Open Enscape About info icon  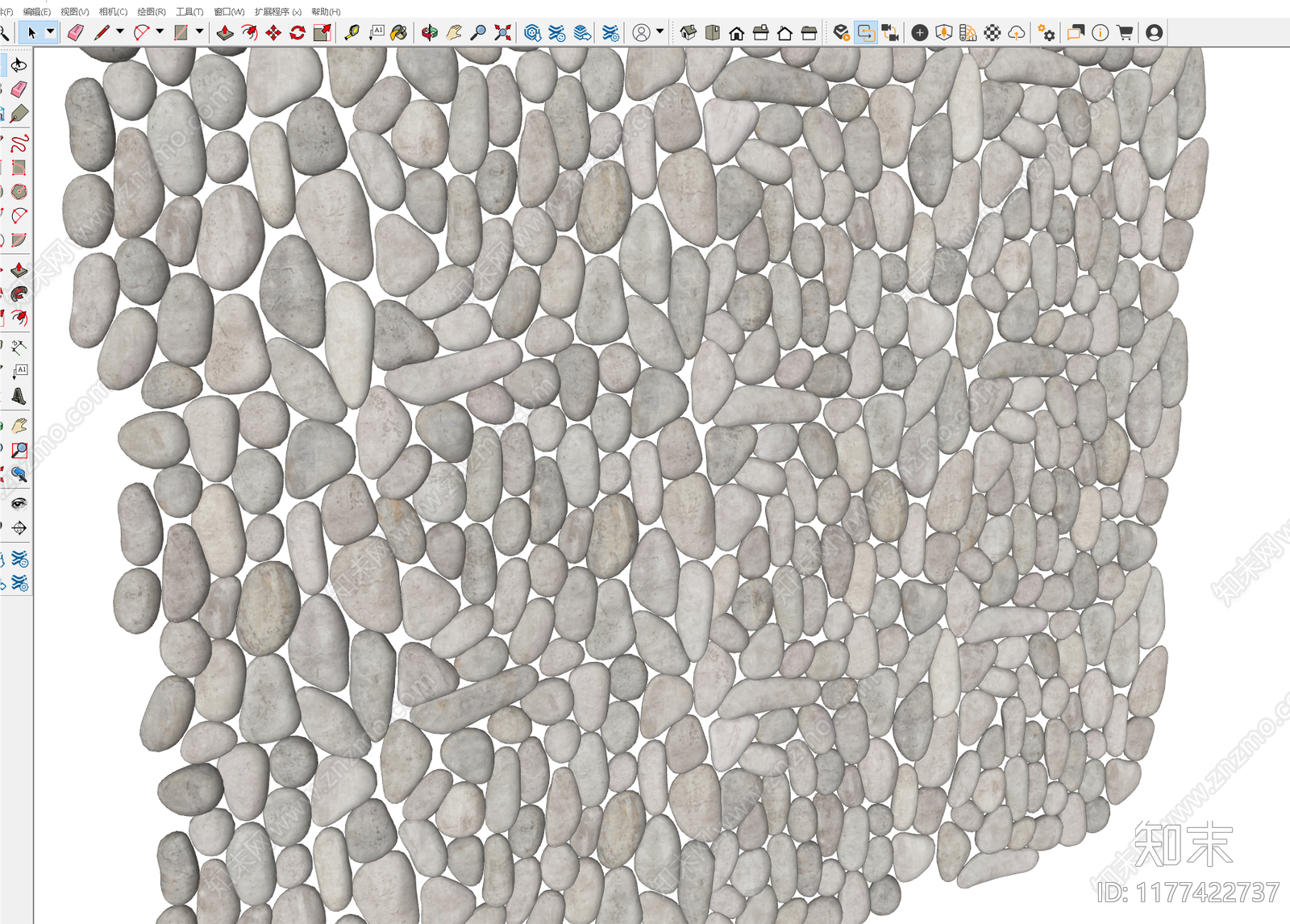(1100, 33)
